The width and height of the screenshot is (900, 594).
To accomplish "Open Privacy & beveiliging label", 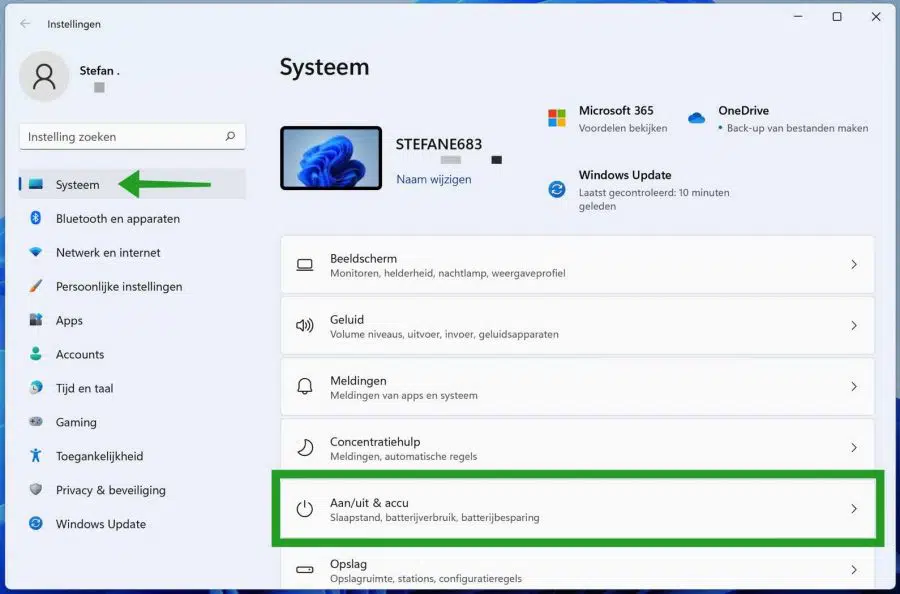I will (x=111, y=490).
